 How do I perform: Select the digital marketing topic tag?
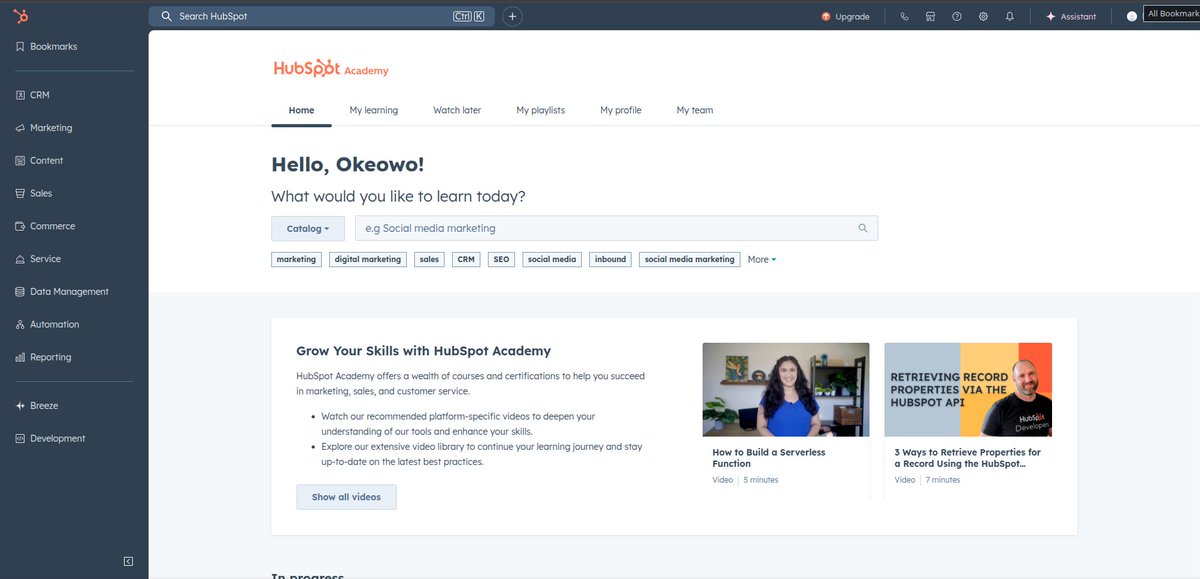click(368, 259)
